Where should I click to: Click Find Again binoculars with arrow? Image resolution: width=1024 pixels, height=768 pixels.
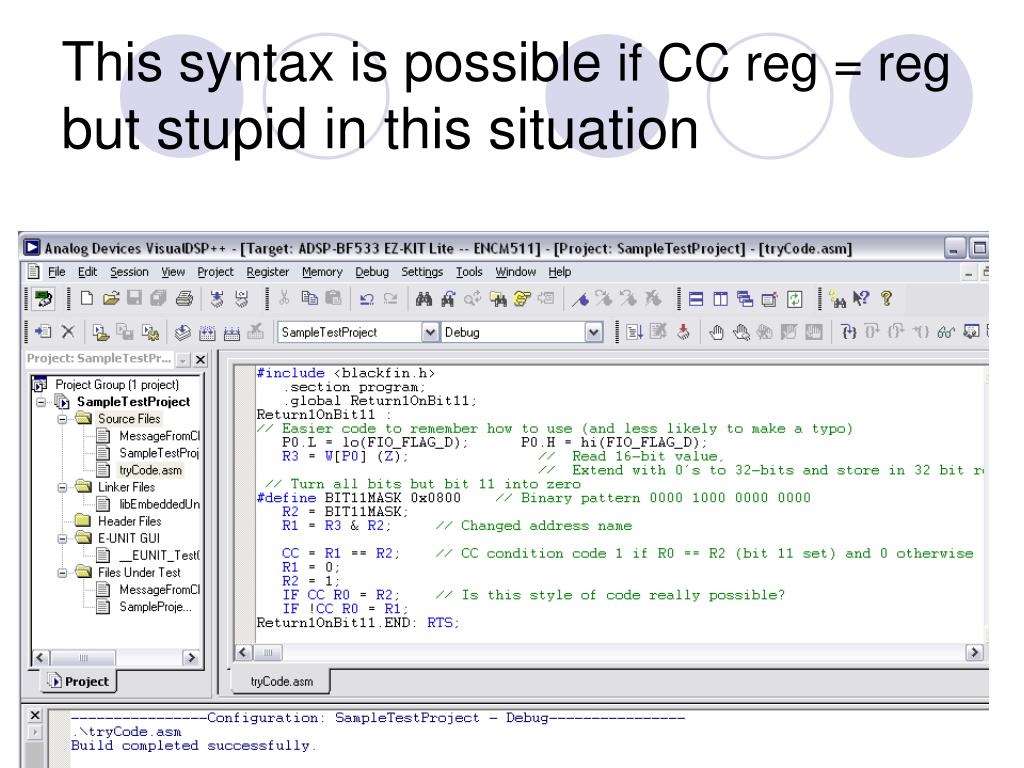click(x=447, y=299)
